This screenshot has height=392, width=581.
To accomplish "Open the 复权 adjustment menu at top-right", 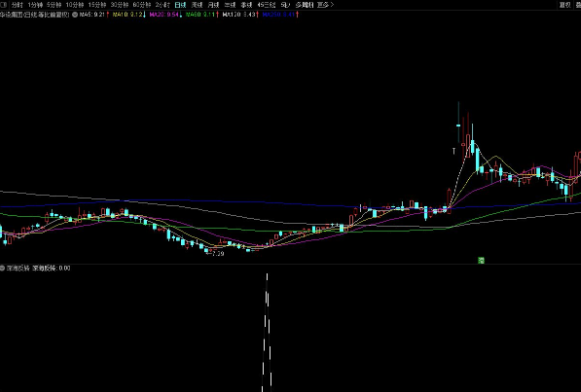I will coord(565,5).
